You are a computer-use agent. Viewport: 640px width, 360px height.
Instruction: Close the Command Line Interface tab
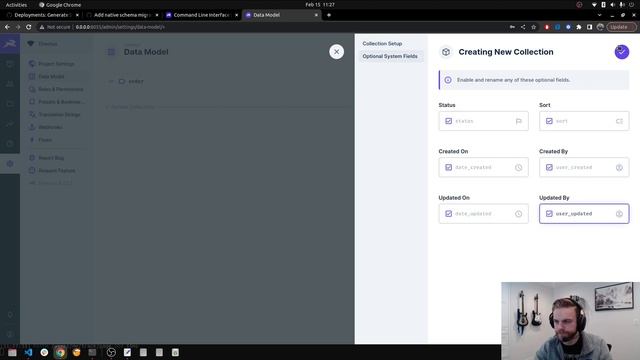click(x=236, y=15)
